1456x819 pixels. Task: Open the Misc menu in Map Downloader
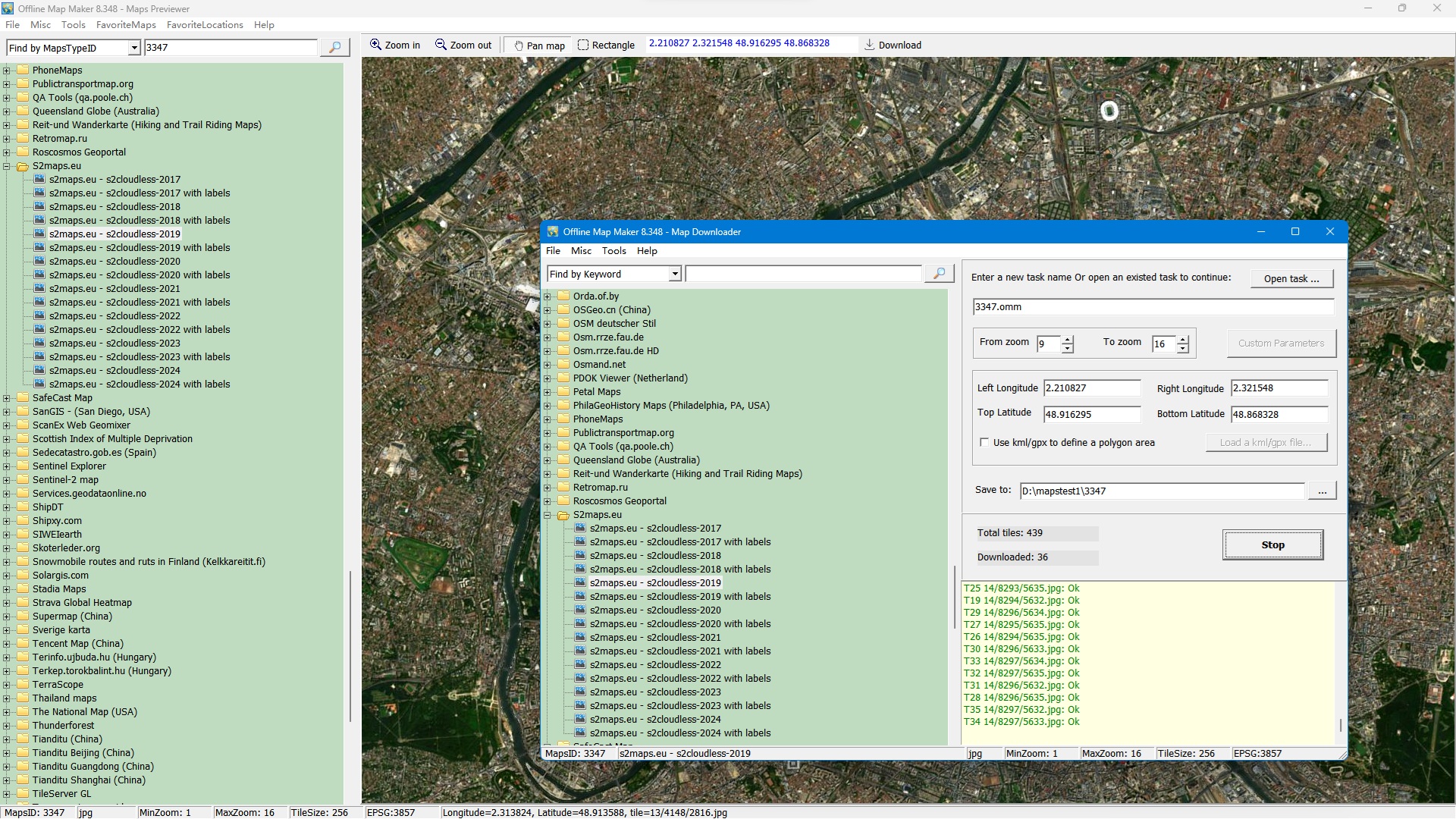pos(581,251)
